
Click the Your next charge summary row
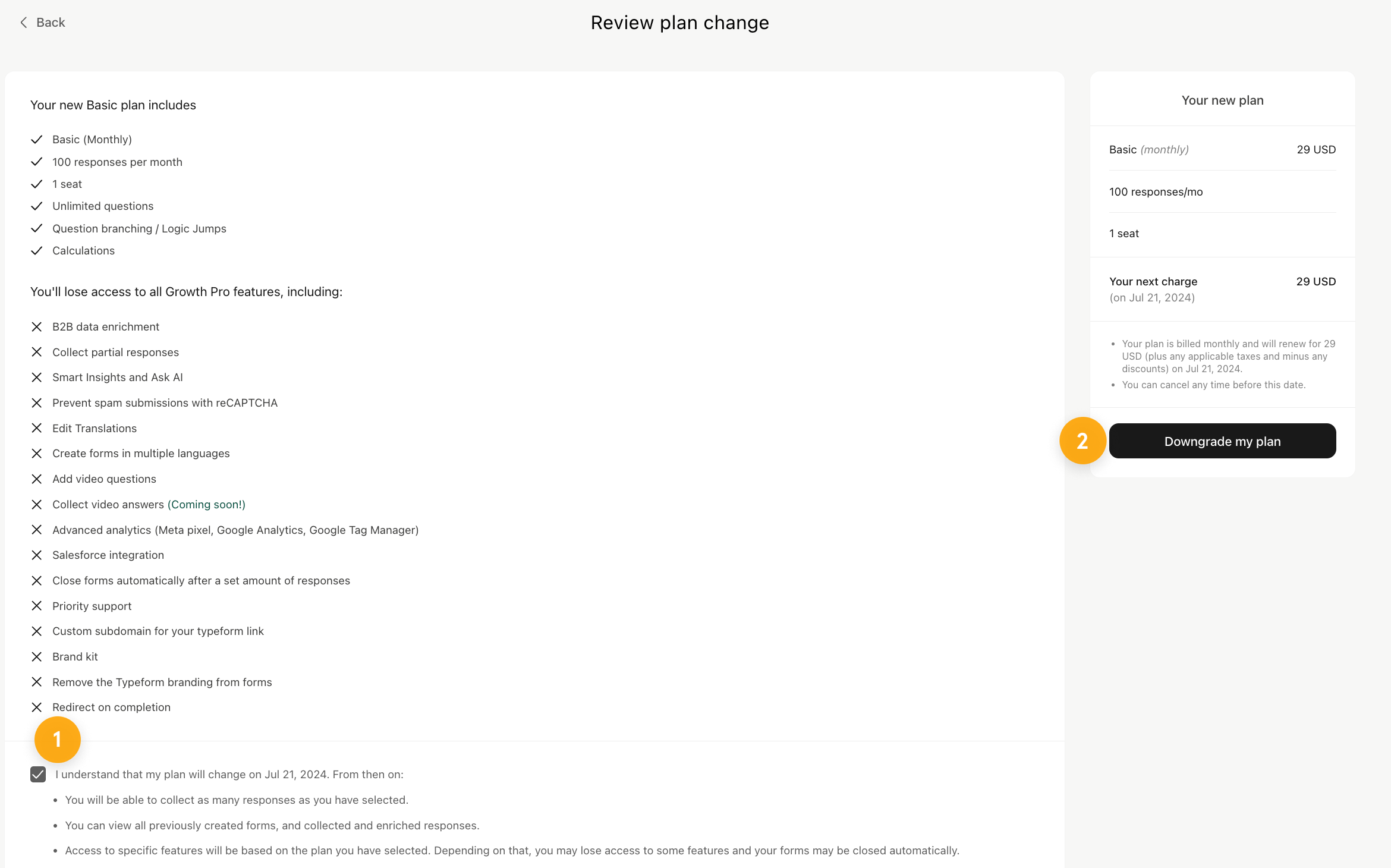[1222, 290]
